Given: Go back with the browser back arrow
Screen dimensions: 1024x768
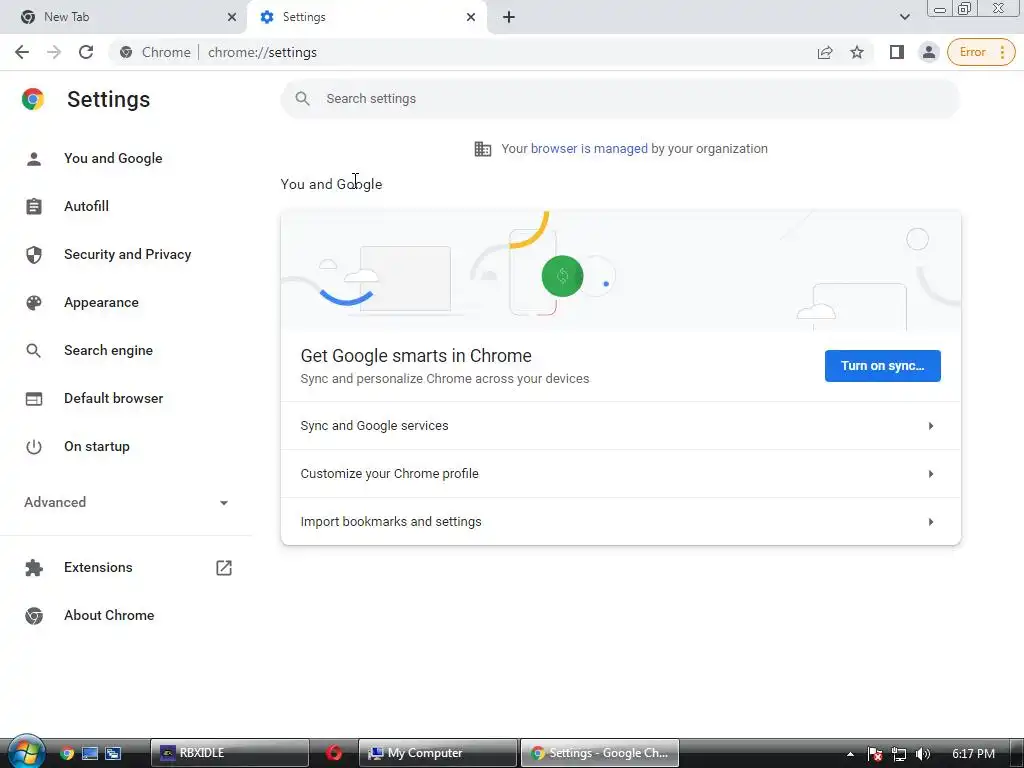Looking at the screenshot, I should click(22, 52).
